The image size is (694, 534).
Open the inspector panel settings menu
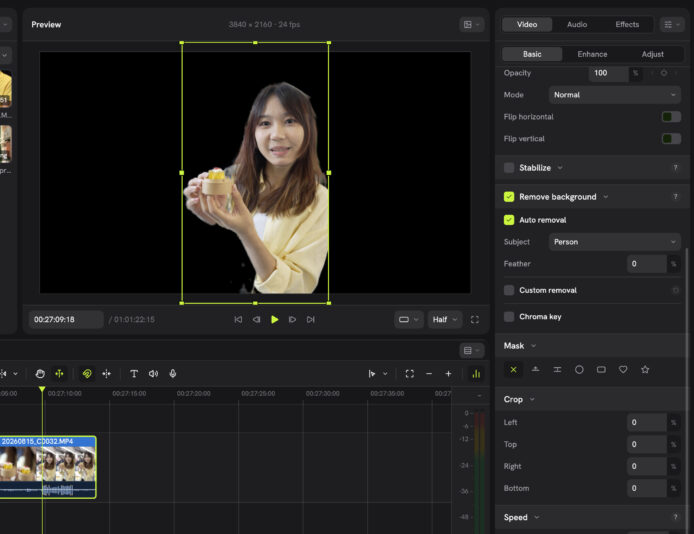[x=671, y=24]
